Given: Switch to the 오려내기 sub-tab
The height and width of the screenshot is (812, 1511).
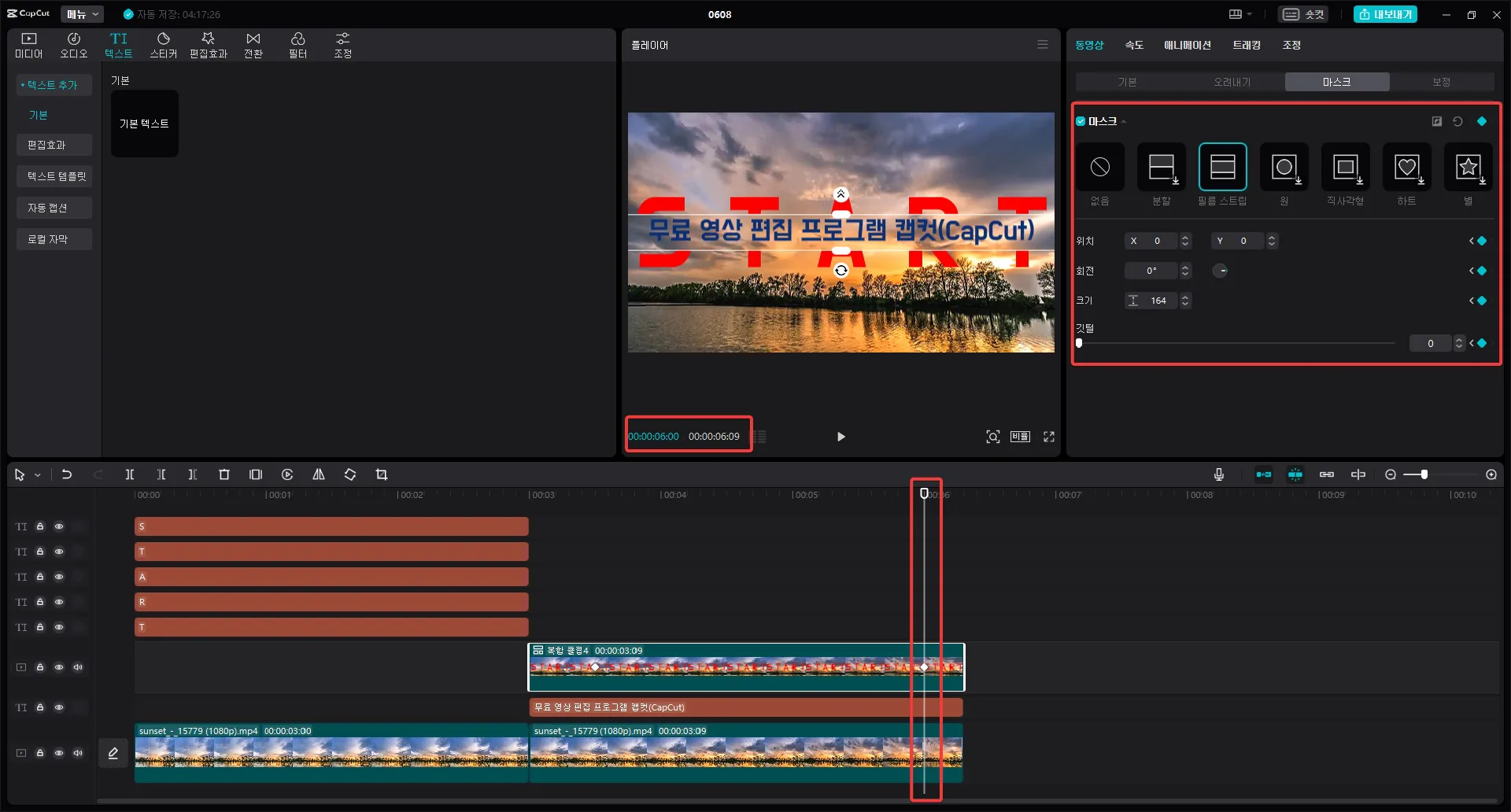Looking at the screenshot, I should click(x=1232, y=82).
